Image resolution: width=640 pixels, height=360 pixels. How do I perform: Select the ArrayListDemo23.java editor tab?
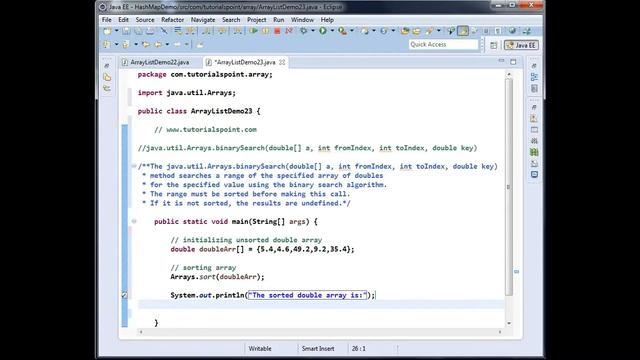[x=244, y=62]
